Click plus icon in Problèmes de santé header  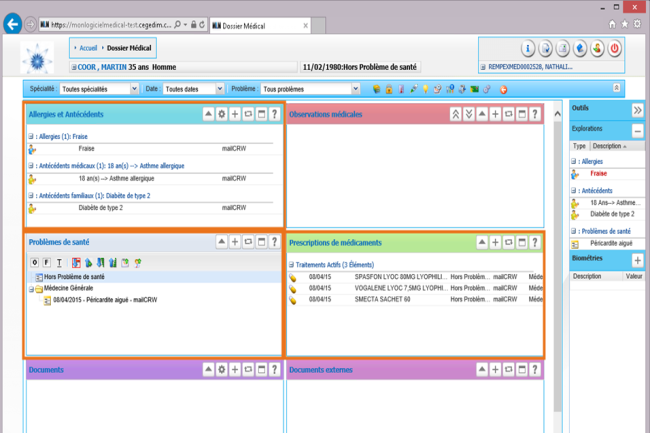tap(235, 242)
